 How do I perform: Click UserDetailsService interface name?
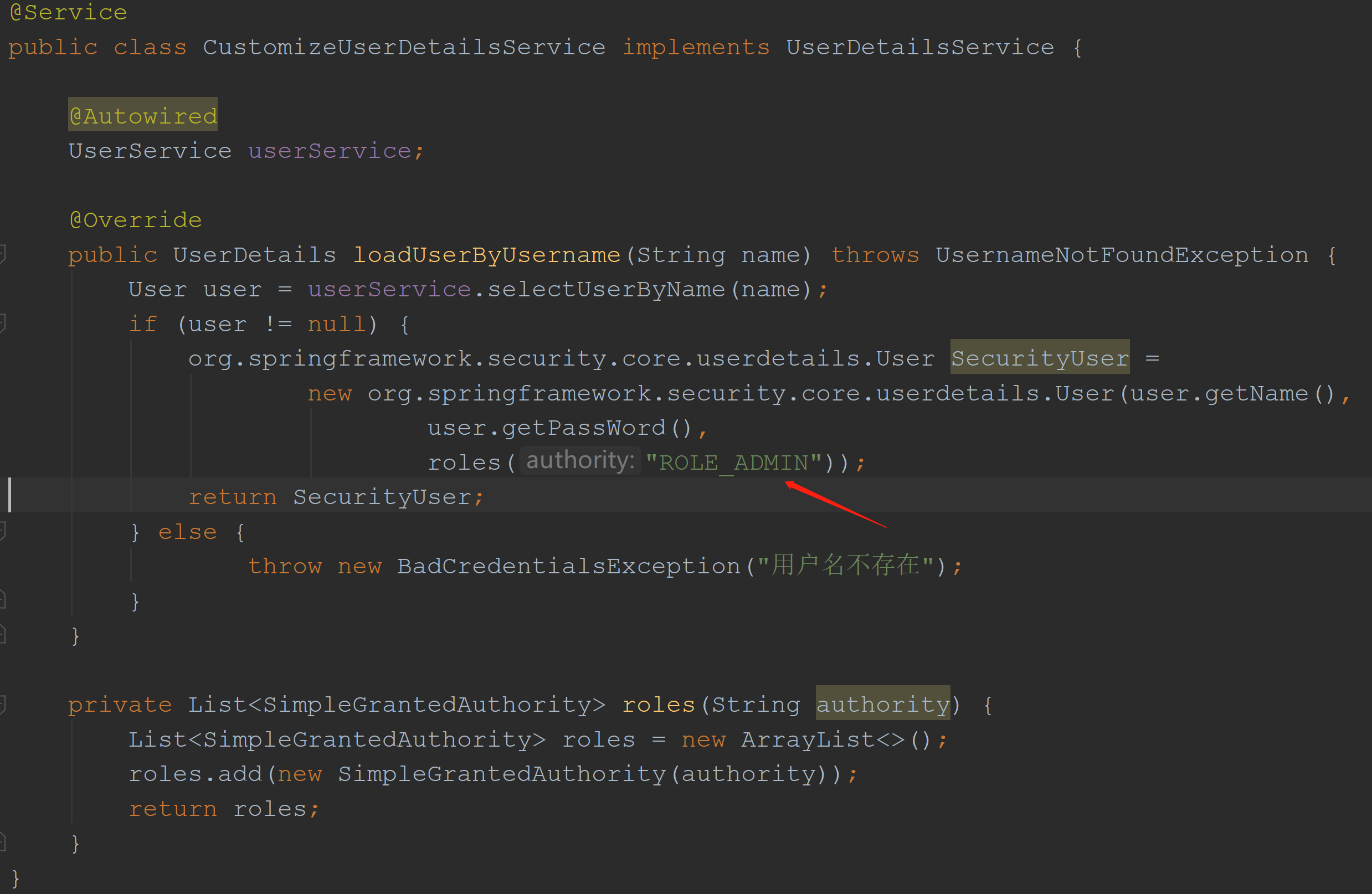coord(920,47)
